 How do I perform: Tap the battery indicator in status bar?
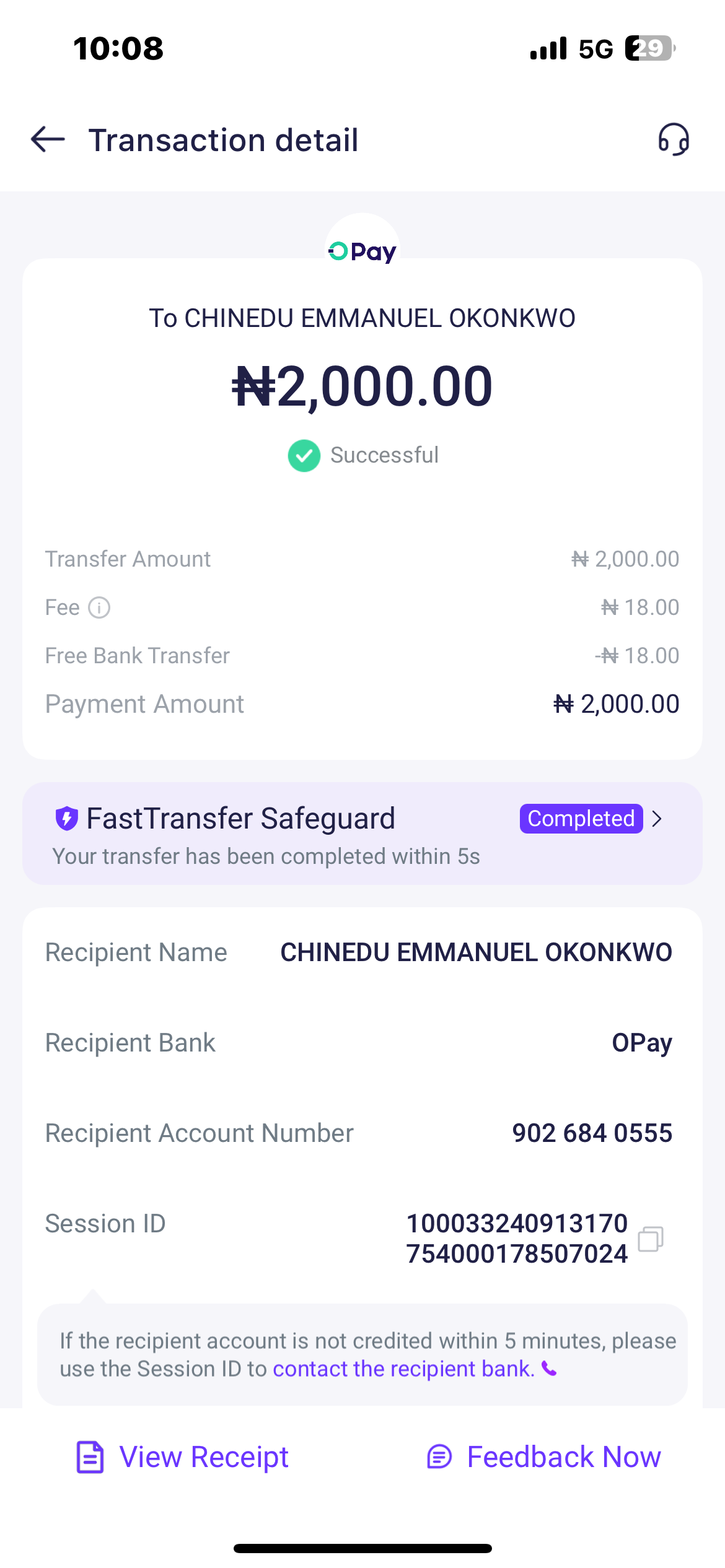[x=649, y=48]
